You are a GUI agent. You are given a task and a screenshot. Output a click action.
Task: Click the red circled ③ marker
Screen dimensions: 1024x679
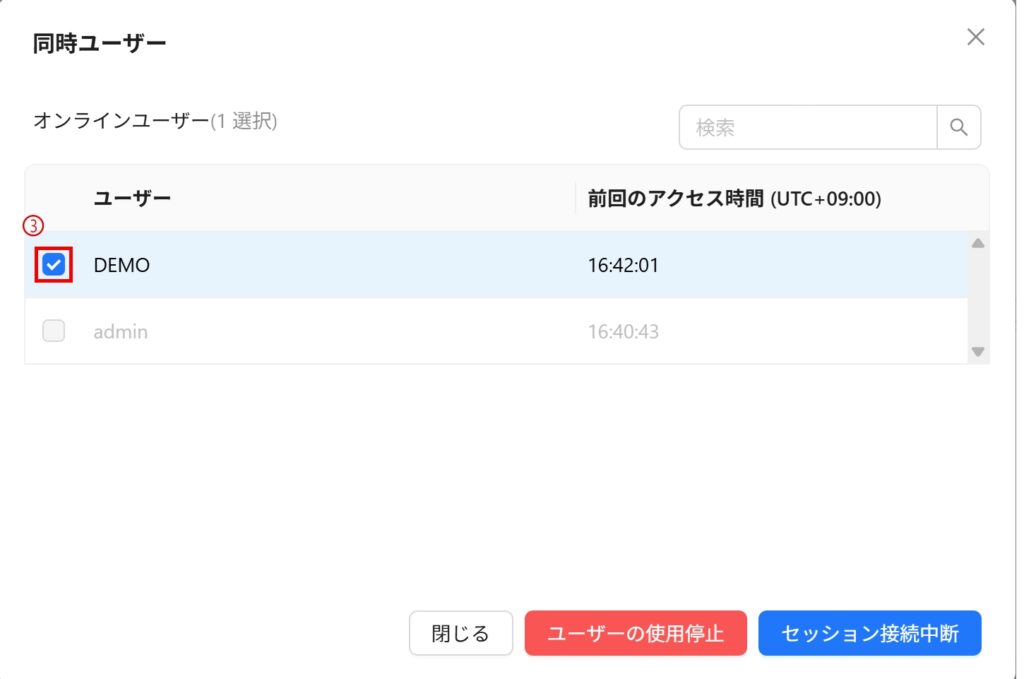point(33,226)
